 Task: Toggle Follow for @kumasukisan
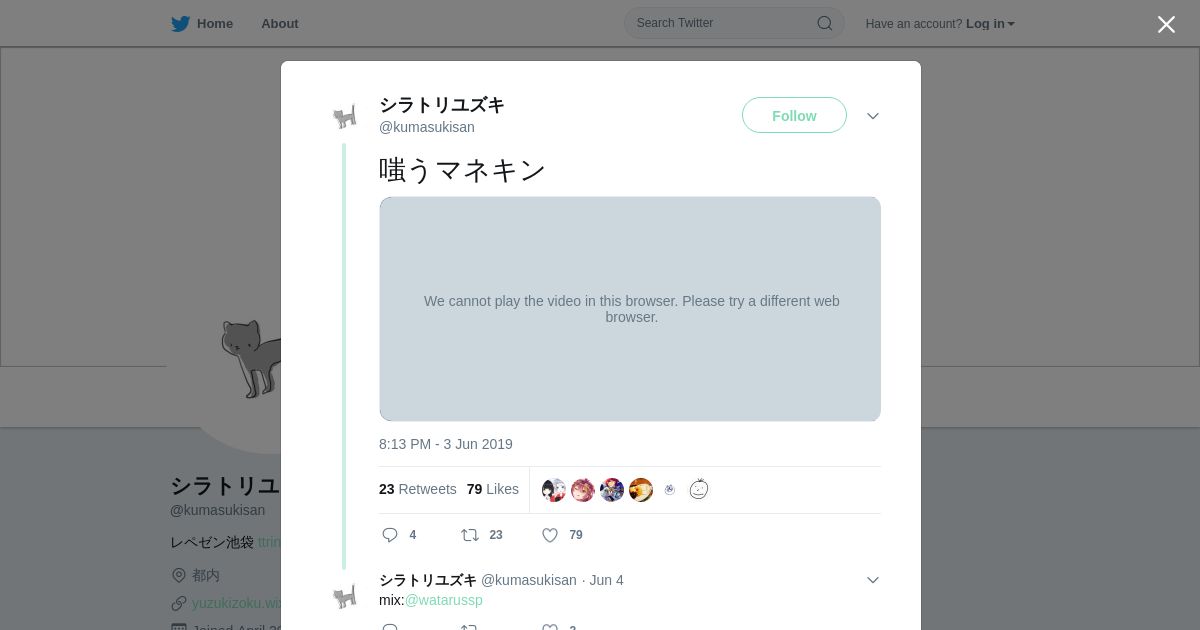pos(794,116)
